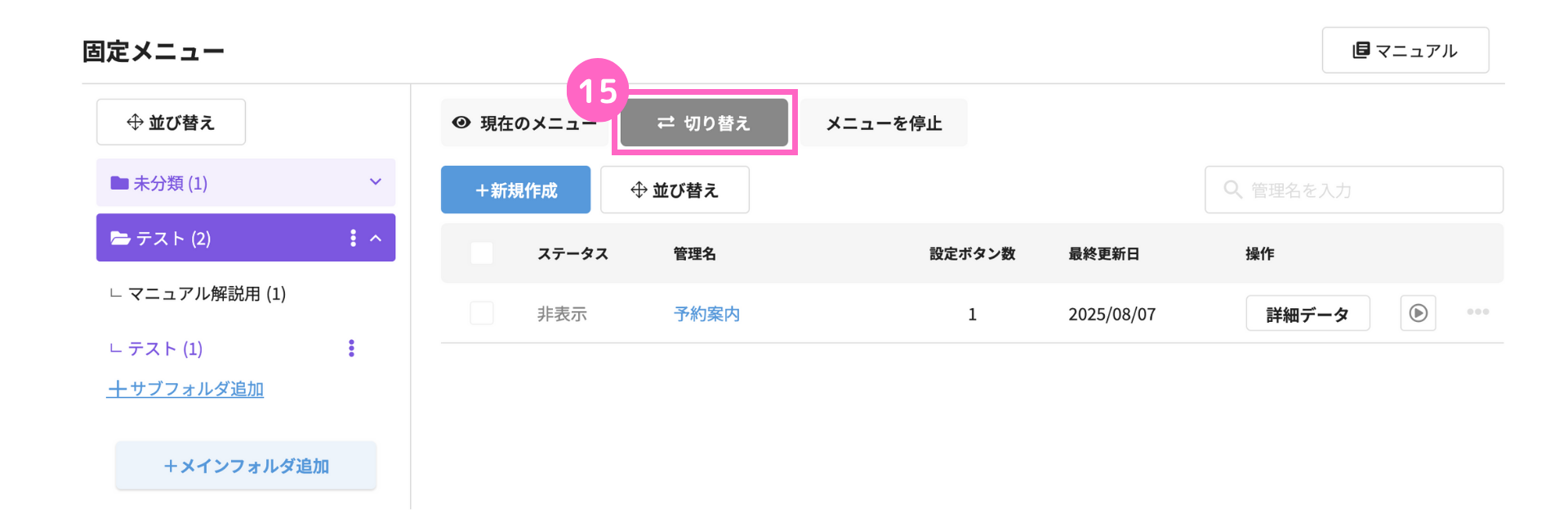The width and height of the screenshot is (1568, 523).
Task: Collapse the テスト (2) folder chevron
Action: (x=376, y=238)
